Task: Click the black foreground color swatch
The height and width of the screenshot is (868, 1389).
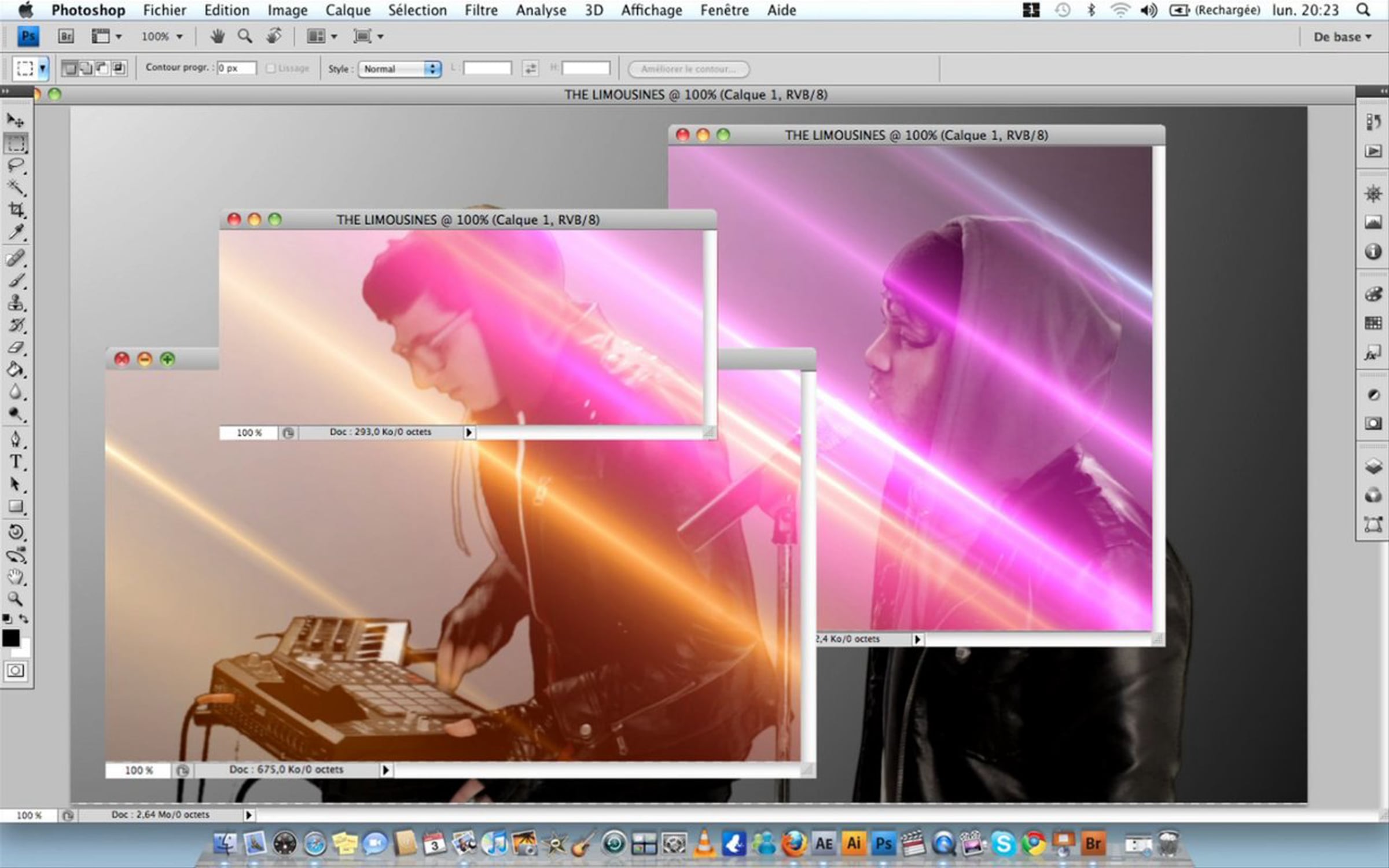Action: coord(10,638)
